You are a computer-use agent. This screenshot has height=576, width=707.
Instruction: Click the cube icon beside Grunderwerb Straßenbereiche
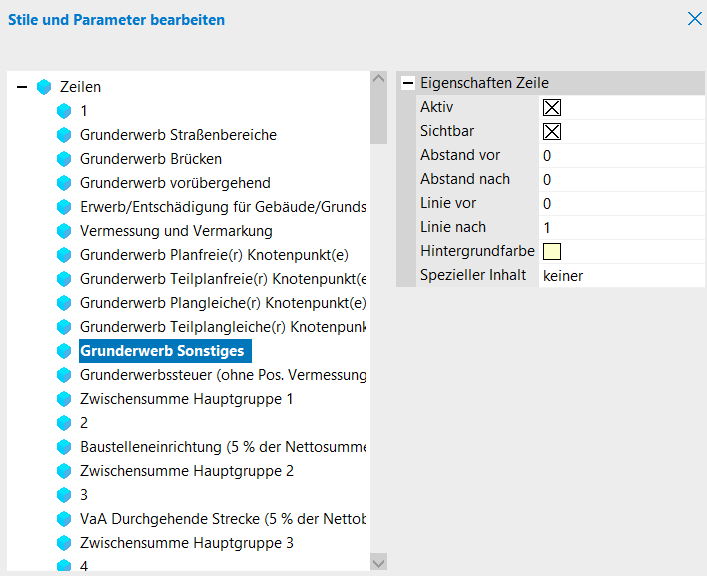pos(65,135)
